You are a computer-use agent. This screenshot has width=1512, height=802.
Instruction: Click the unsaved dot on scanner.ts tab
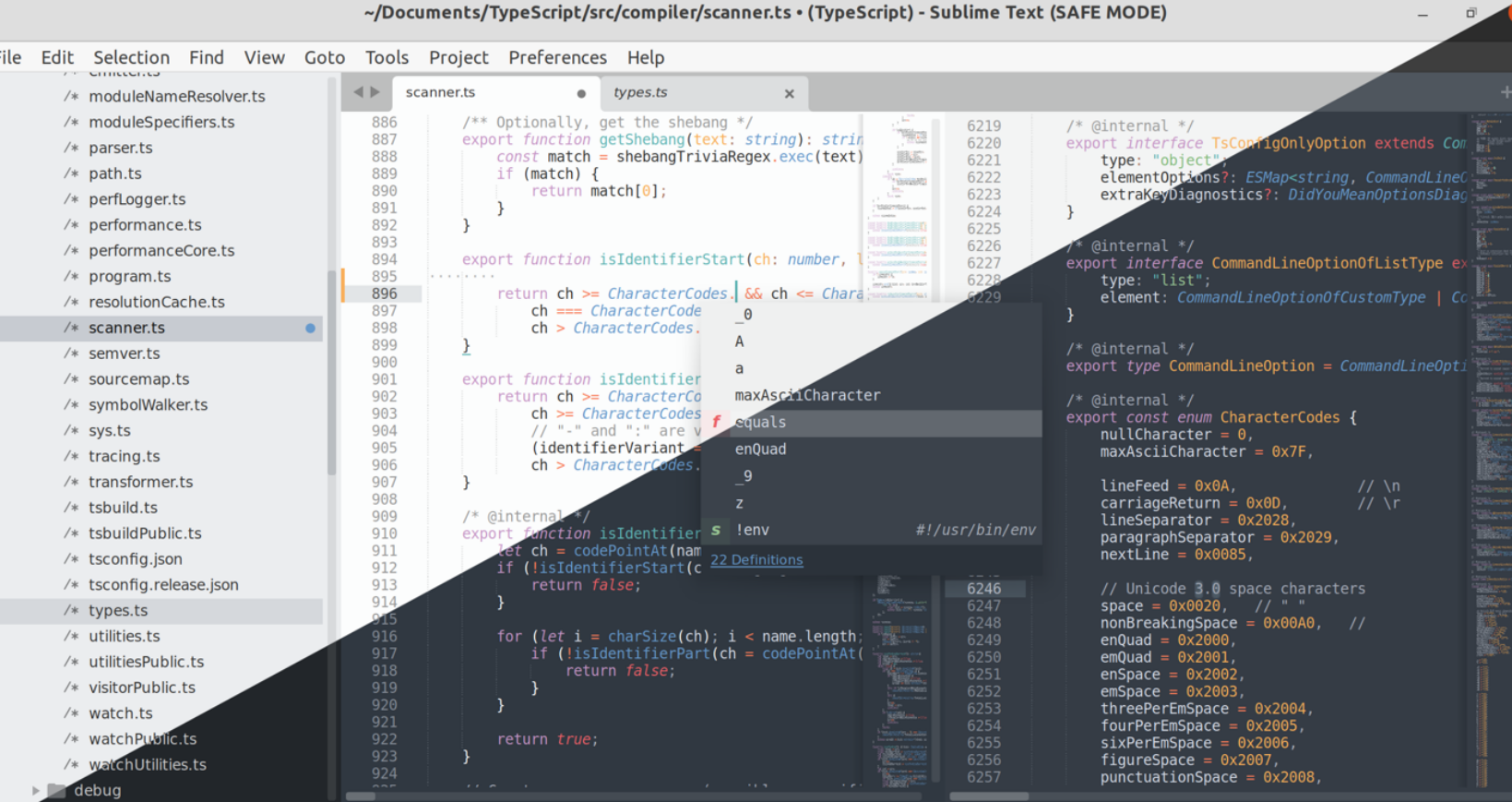(581, 93)
